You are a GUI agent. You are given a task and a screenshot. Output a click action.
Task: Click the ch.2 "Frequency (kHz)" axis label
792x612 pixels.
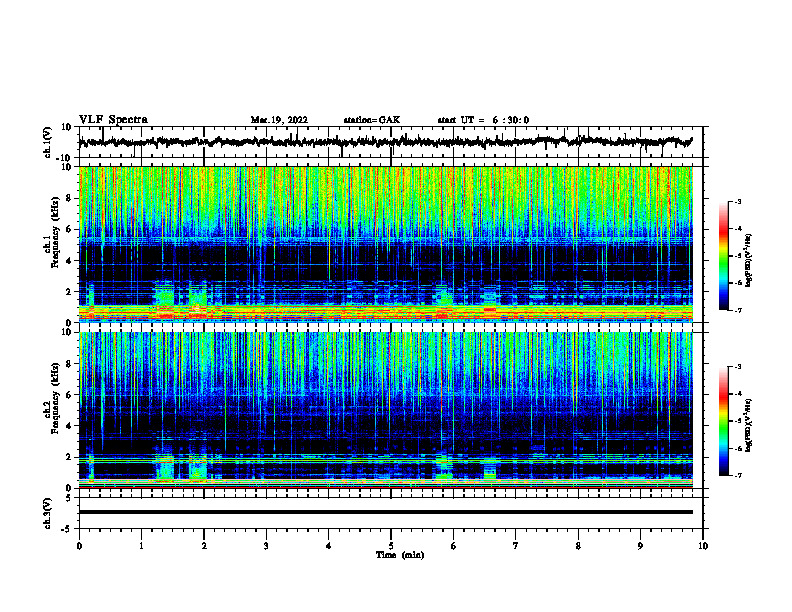[x=55, y=398]
